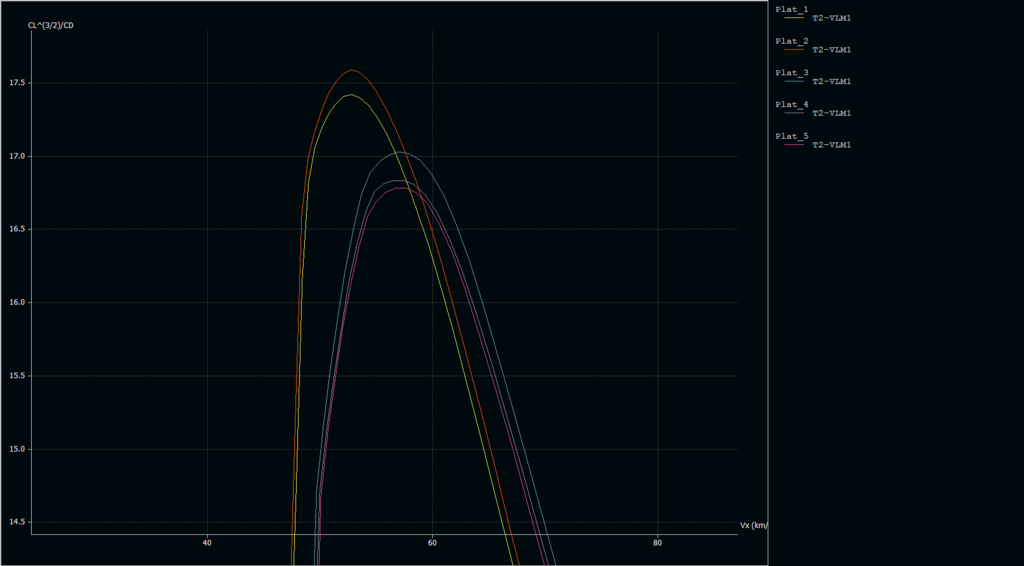Click the CL^(3/2)/CD y-axis title
This screenshot has height=566, width=1024.
click(x=50, y=25)
